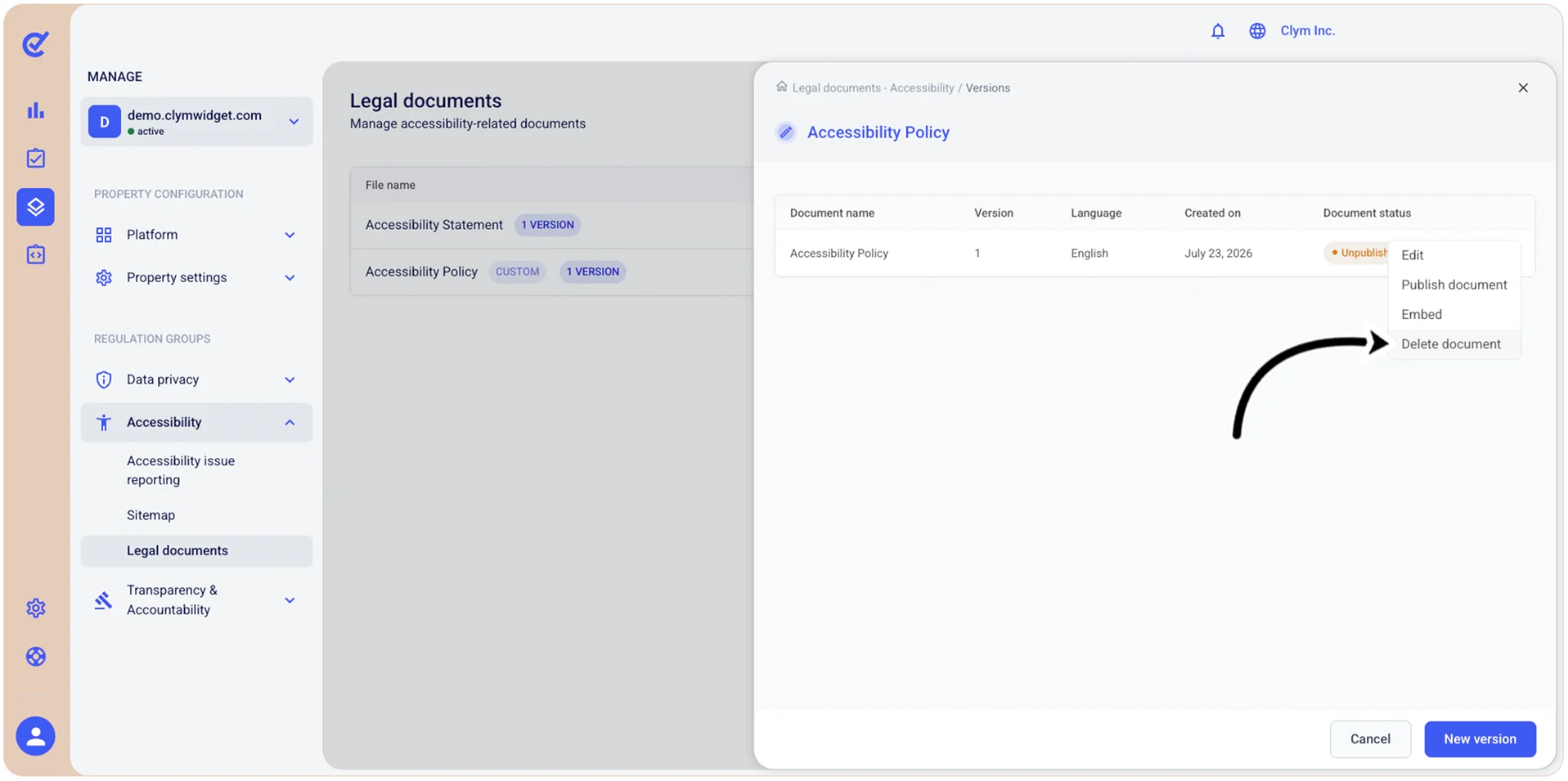Choose Publish document menu entry

[x=1454, y=285]
